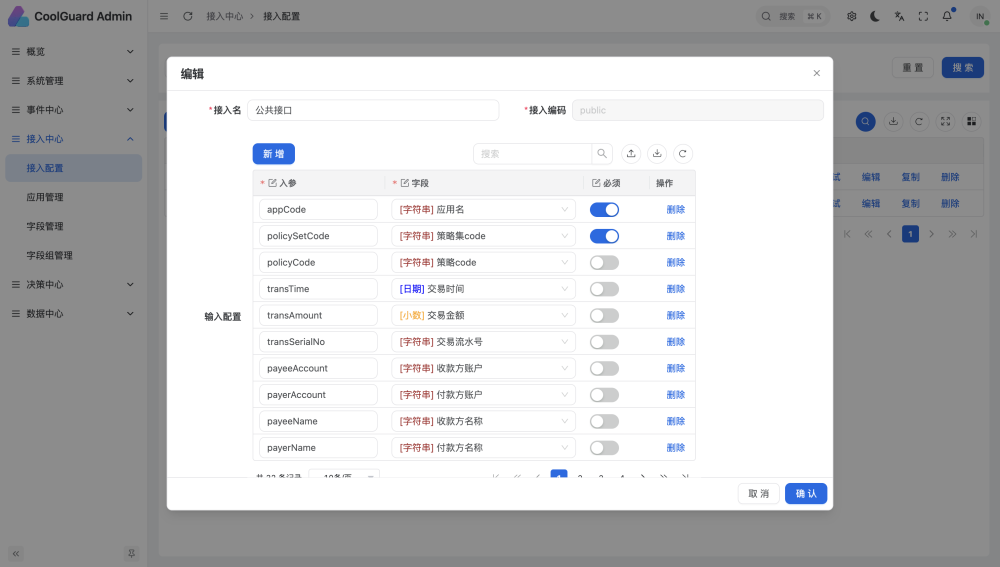Screen dimensions: 1000x567
Task: Open the field dropdown for policyCode row
Action: coord(483,263)
